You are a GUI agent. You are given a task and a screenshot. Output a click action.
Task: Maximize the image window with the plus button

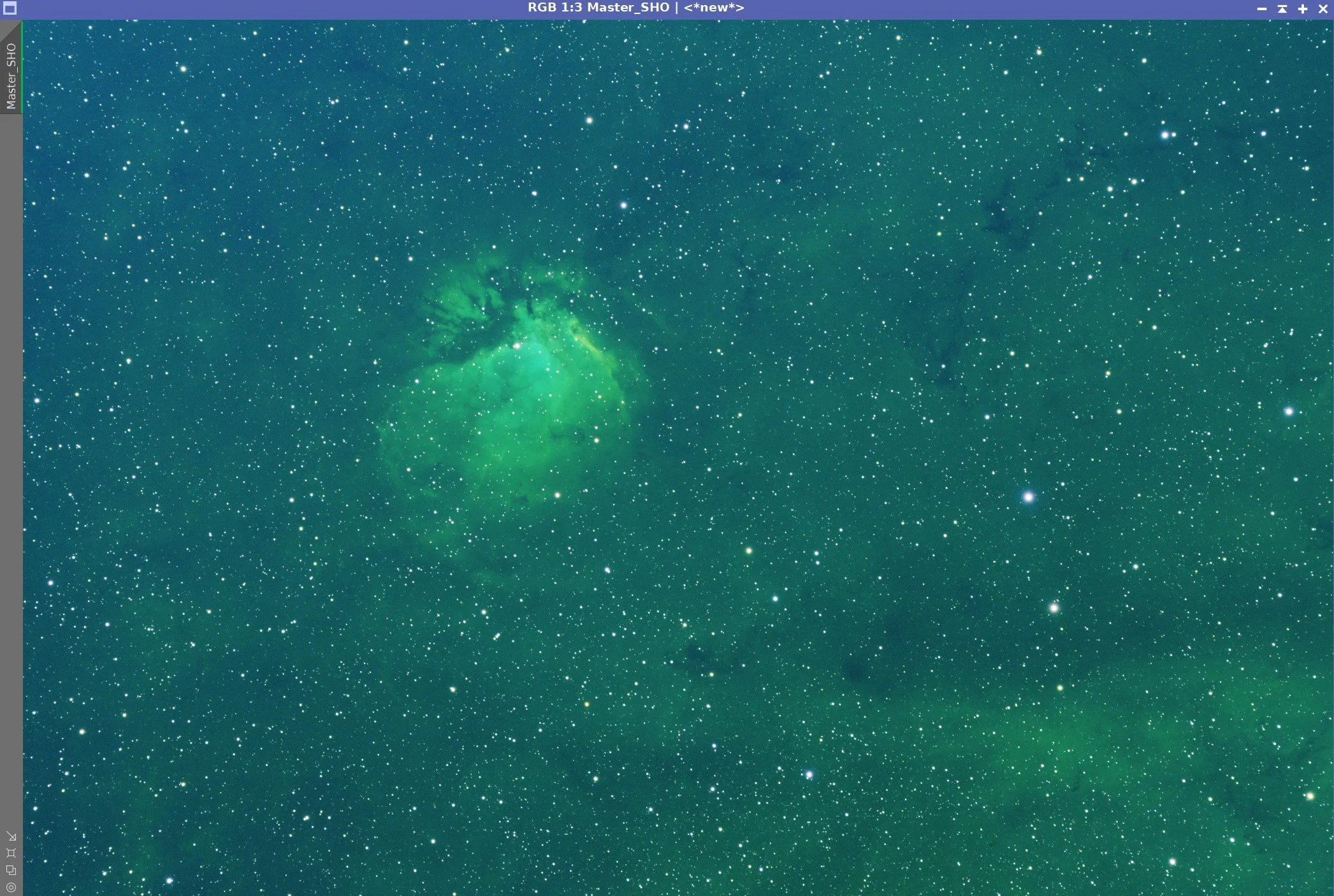point(1303,9)
